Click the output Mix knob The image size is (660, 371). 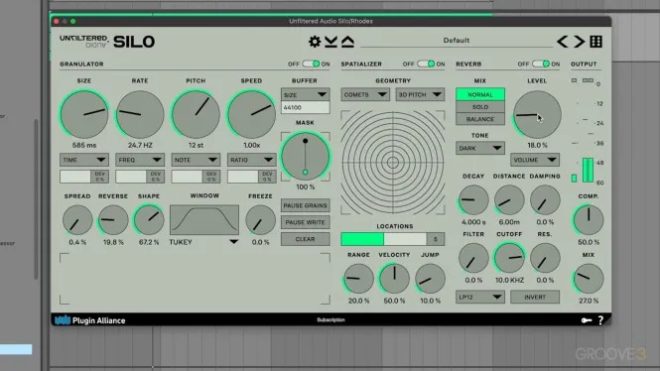pos(588,279)
